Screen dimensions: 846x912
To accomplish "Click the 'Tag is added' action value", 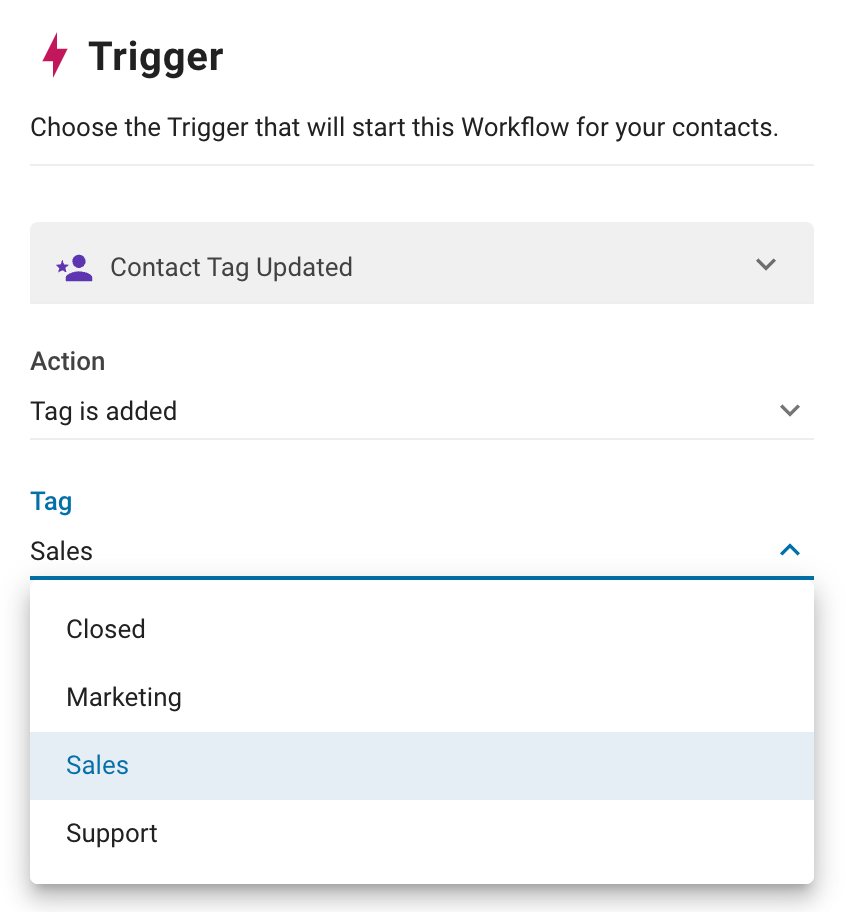I will pyautogui.click(x=104, y=411).
